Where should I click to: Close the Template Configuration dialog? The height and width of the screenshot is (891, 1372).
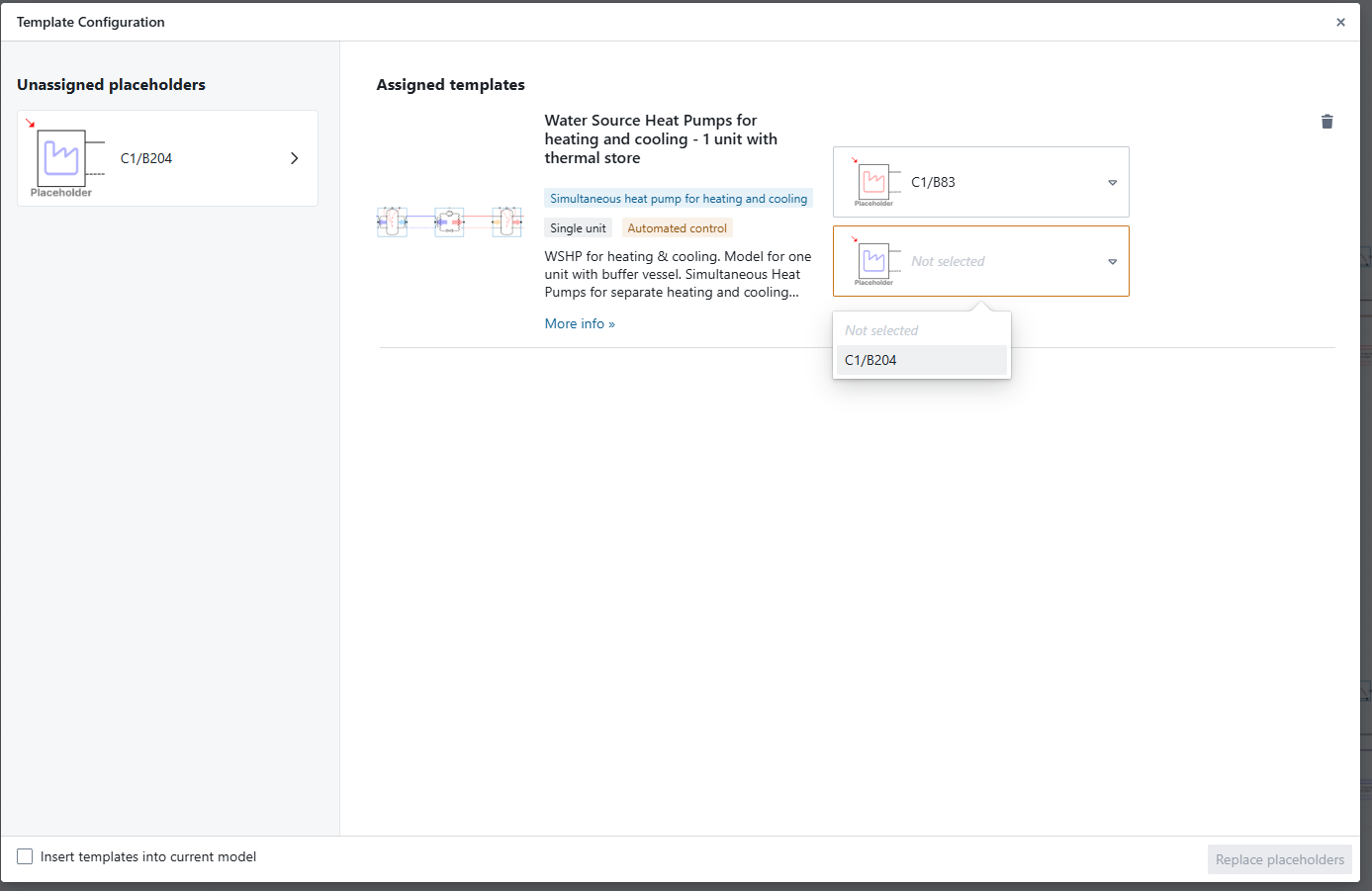[1340, 22]
